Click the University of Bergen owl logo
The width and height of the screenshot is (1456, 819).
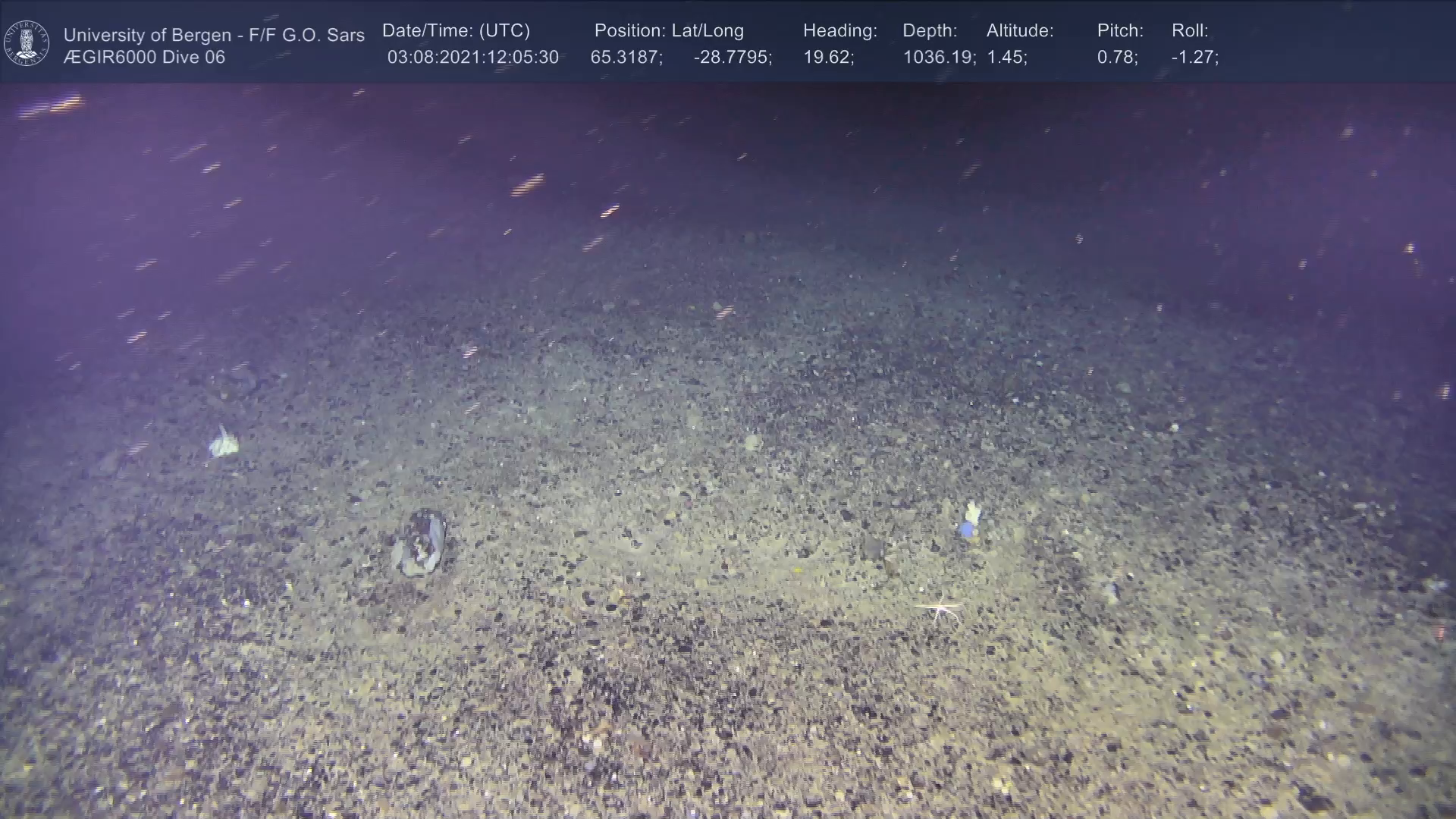[x=27, y=43]
